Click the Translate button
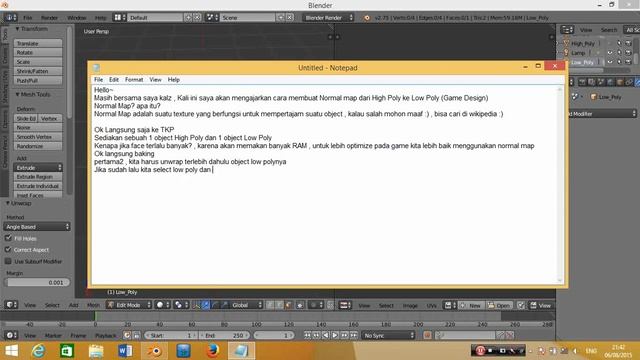Viewport: 640px width, 360px height. click(38, 43)
